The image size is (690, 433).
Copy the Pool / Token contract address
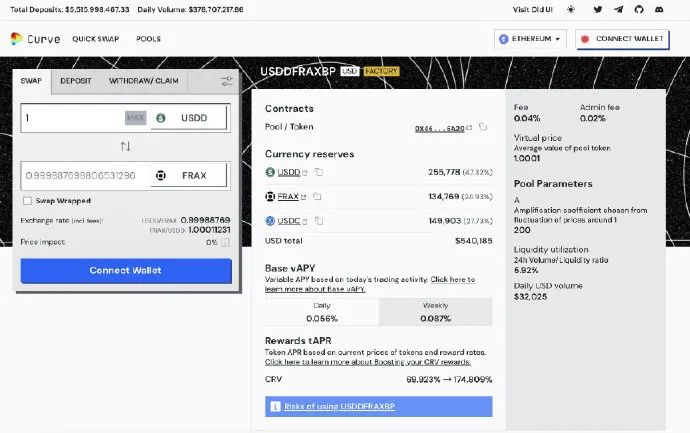point(482,128)
